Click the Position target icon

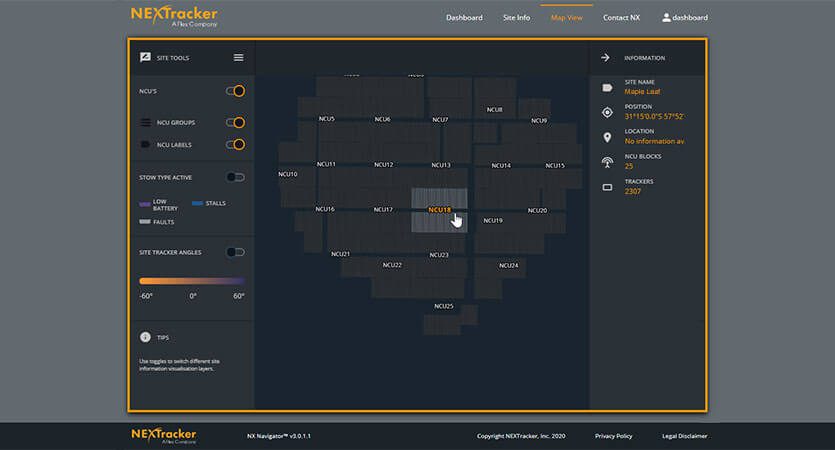(x=607, y=112)
